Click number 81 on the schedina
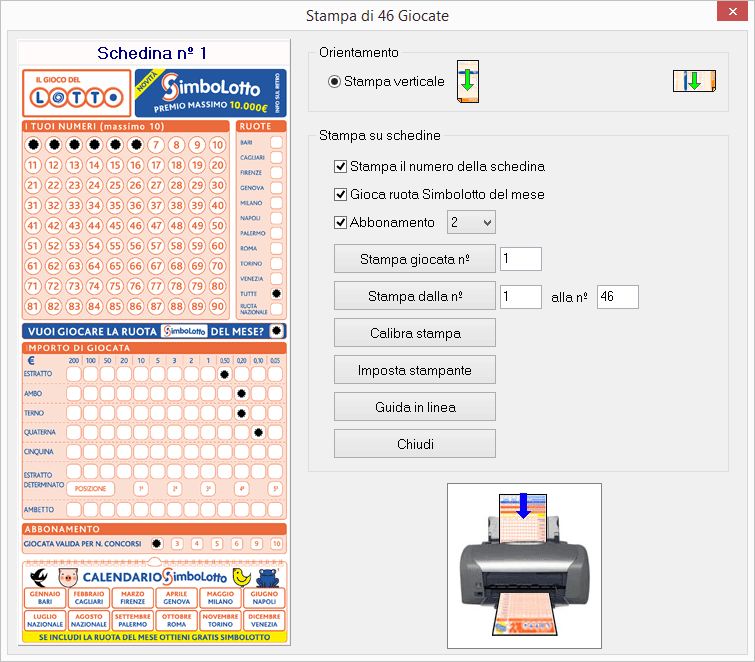This screenshot has width=755, height=662. point(32,306)
